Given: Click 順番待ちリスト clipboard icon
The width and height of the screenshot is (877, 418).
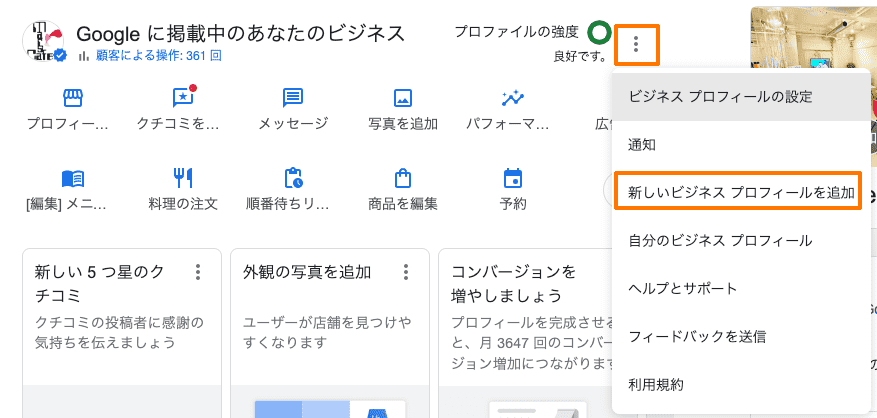Looking at the screenshot, I should (293, 178).
